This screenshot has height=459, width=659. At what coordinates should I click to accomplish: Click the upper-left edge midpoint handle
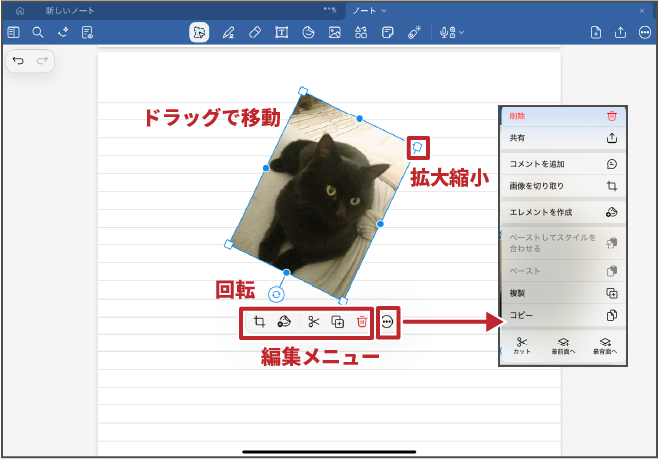tap(266, 168)
